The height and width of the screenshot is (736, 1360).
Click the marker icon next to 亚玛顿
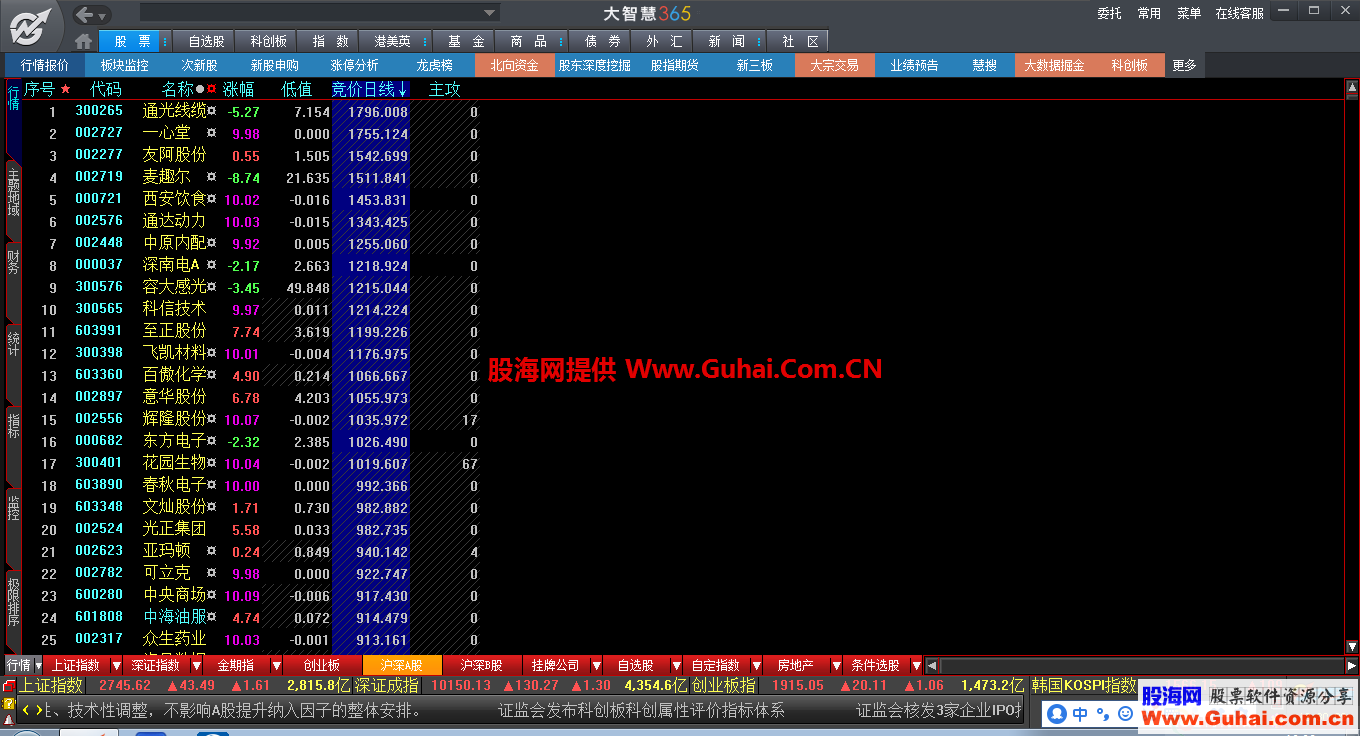click(211, 551)
